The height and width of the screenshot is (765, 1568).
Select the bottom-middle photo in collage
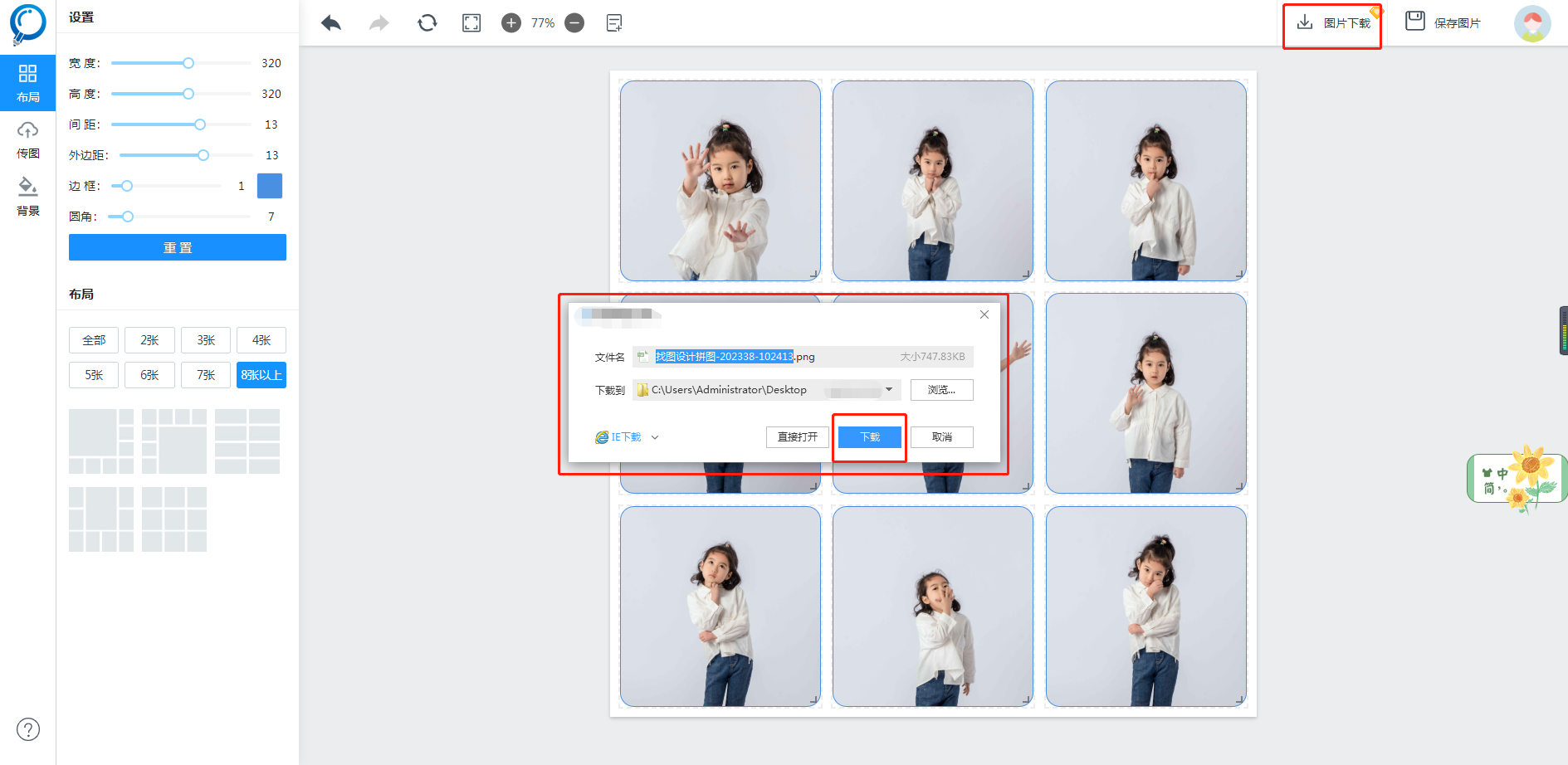tap(933, 607)
